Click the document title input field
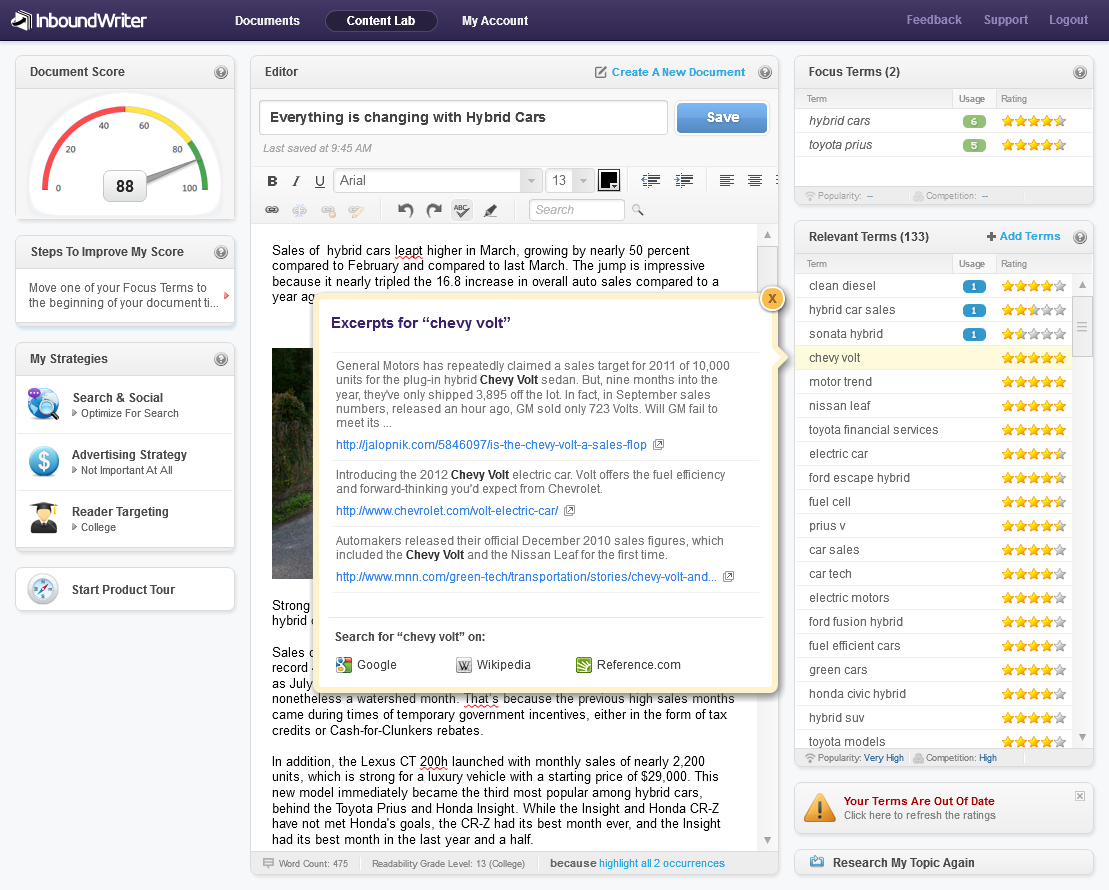This screenshot has width=1109, height=890. (463, 117)
